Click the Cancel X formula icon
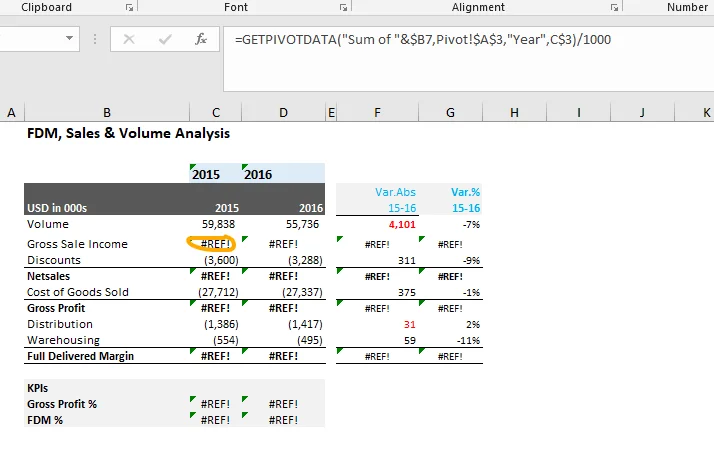714x467 pixels. 129,39
